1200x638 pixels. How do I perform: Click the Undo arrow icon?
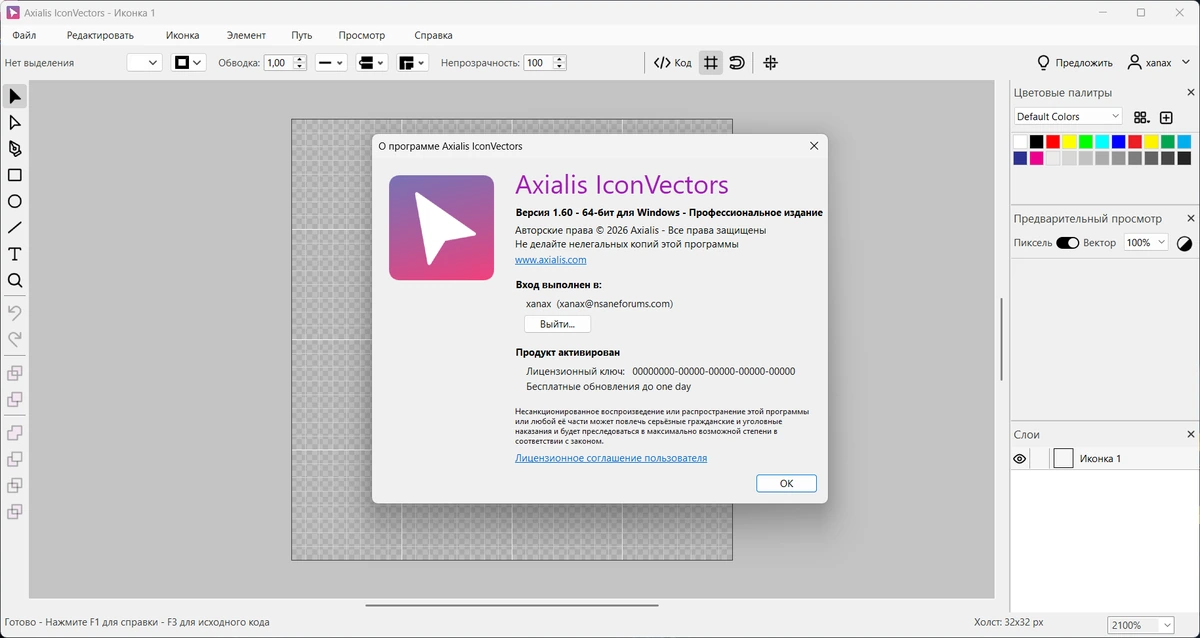[15, 313]
